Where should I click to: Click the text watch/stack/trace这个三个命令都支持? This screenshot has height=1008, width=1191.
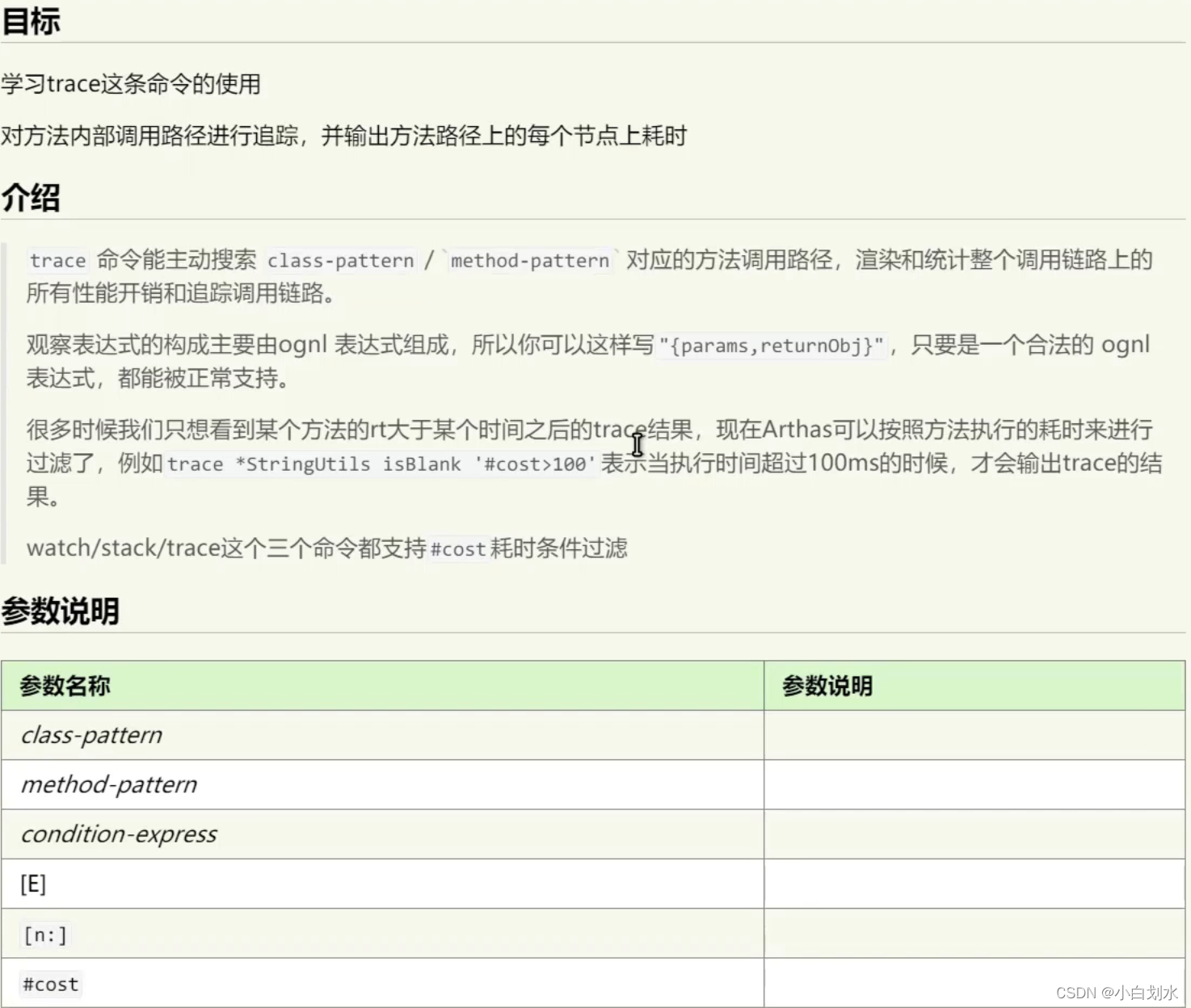click(226, 548)
